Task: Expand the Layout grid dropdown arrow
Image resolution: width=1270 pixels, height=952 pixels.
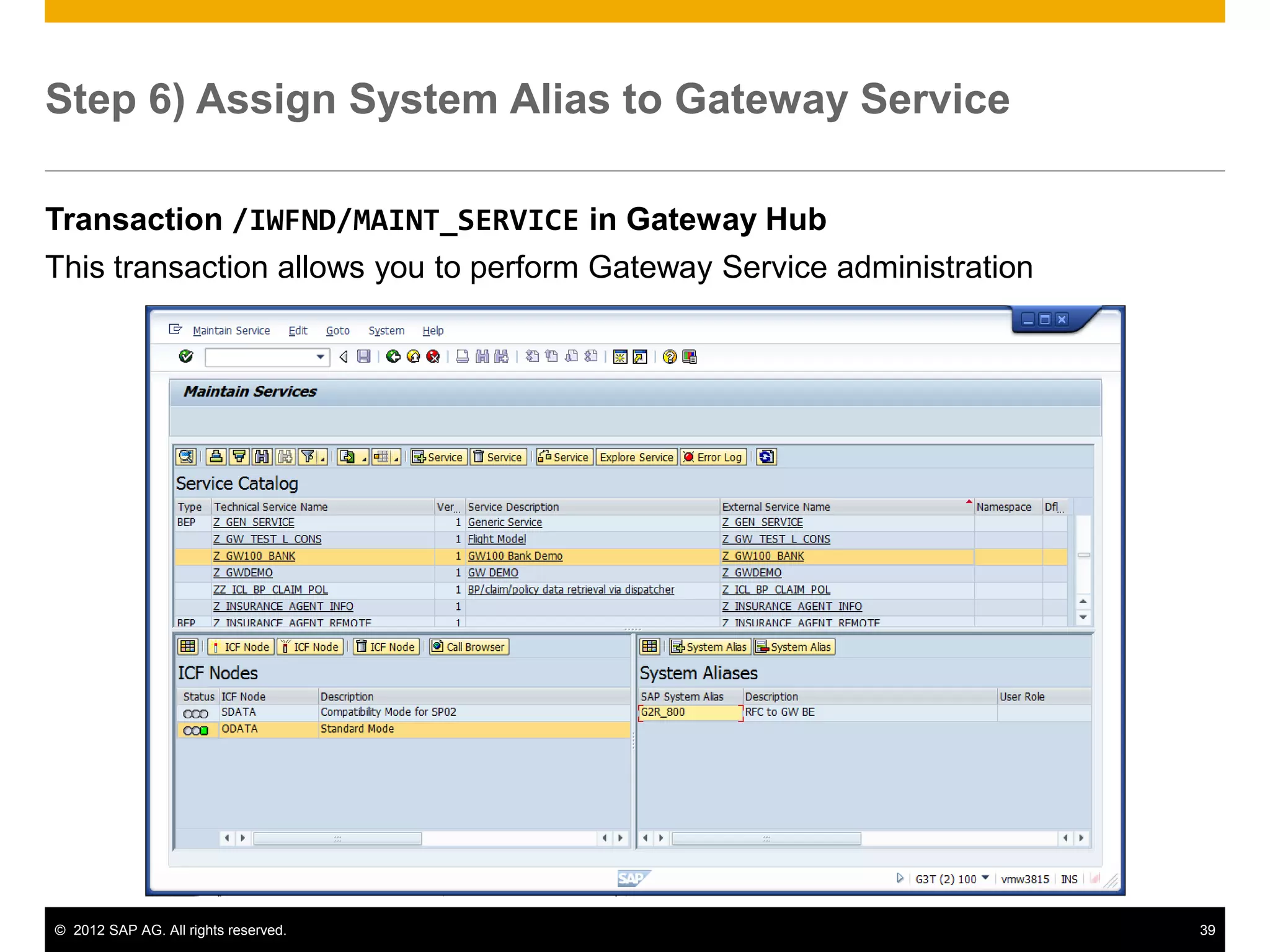Action: coord(396,457)
